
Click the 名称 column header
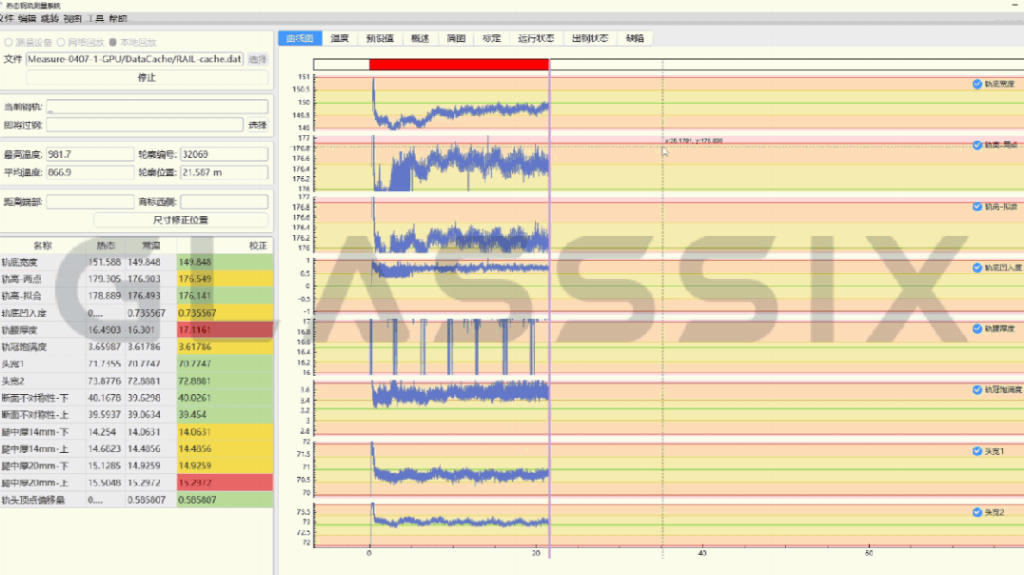pos(42,246)
